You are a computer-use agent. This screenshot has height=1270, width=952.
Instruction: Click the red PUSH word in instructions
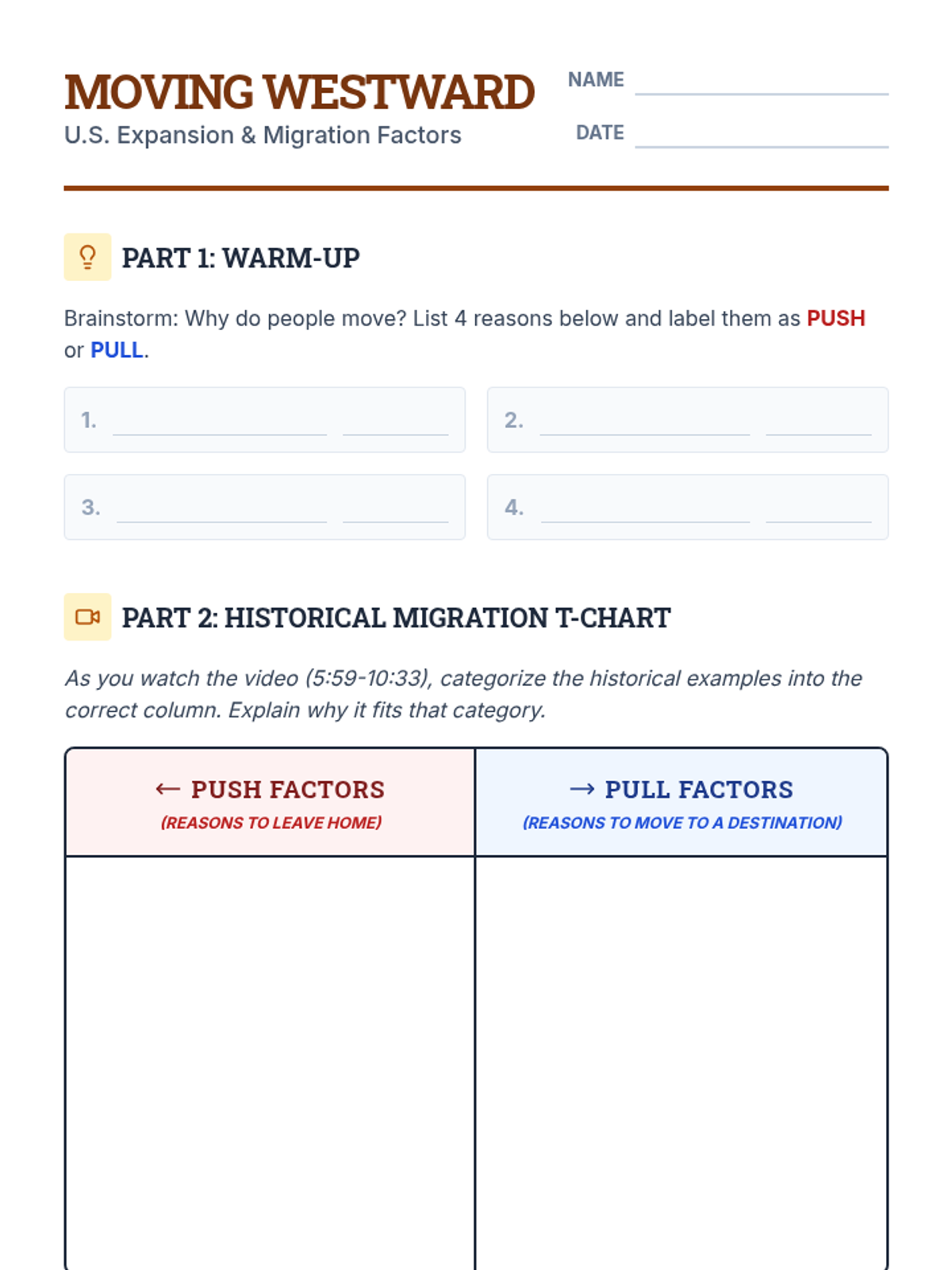pyautogui.click(x=835, y=318)
